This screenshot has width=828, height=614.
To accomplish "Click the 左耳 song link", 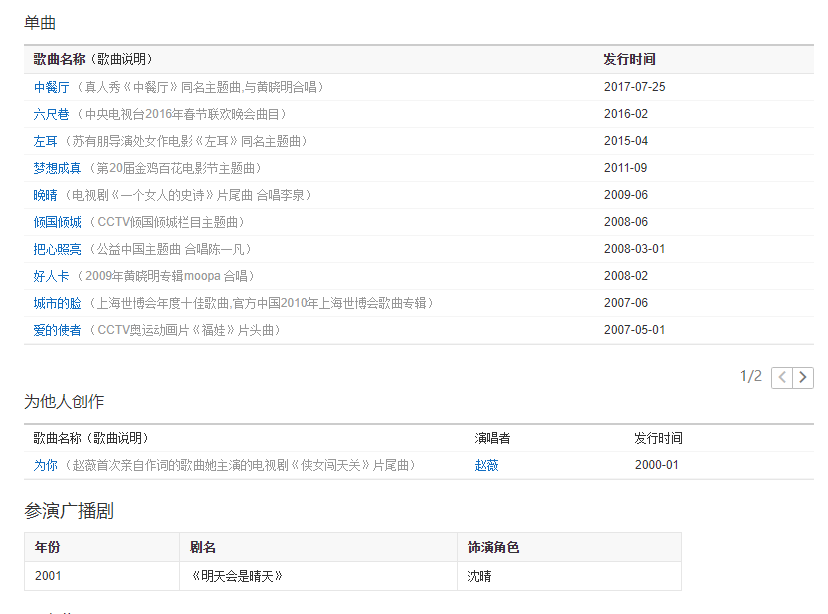I will click(x=45, y=141).
